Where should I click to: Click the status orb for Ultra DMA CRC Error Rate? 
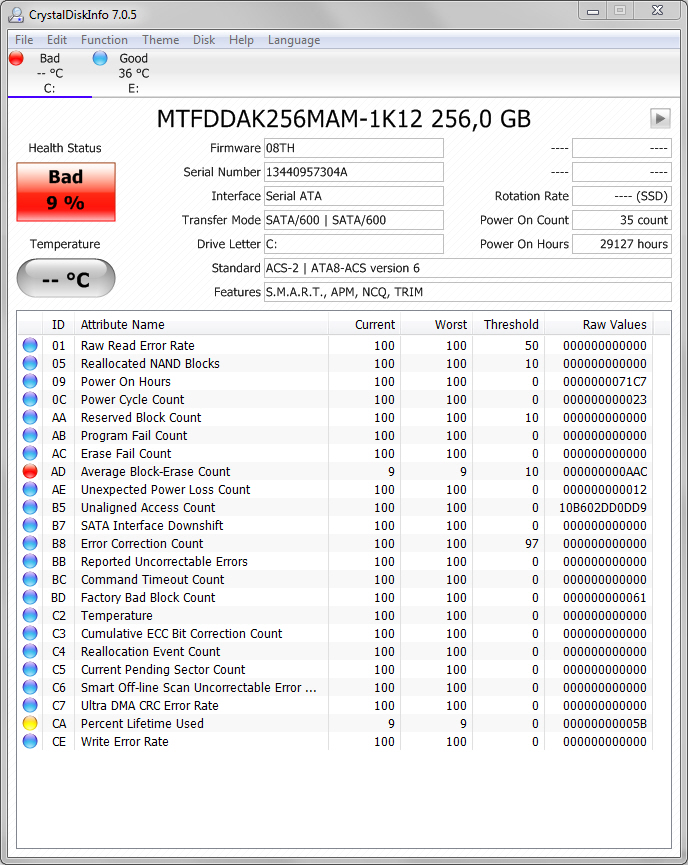pos(30,706)
